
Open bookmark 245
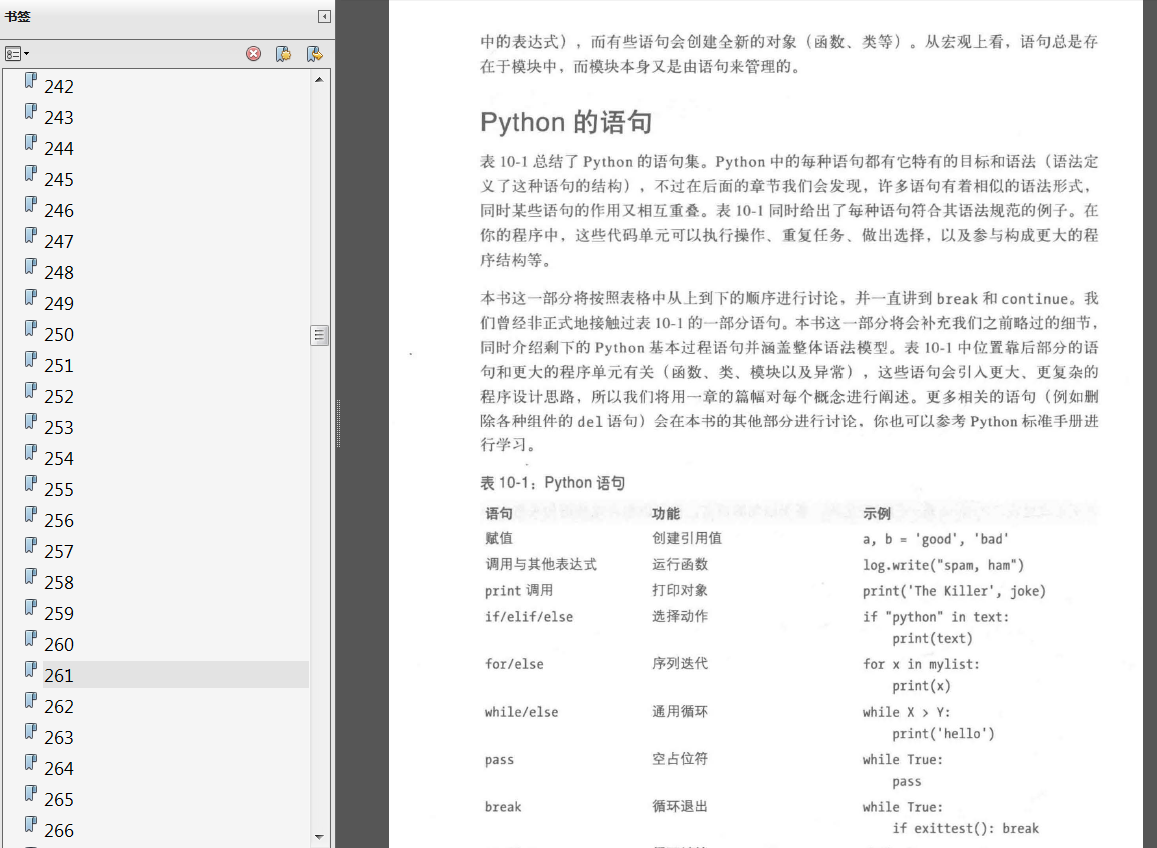pyautogui.click(x=58, y=180)
